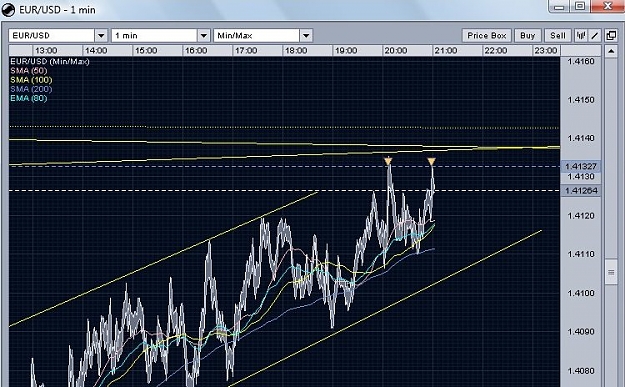Click the EMA (80) legend entry
The width and height of the screenshot is (625, 387).
coord(29,98)
